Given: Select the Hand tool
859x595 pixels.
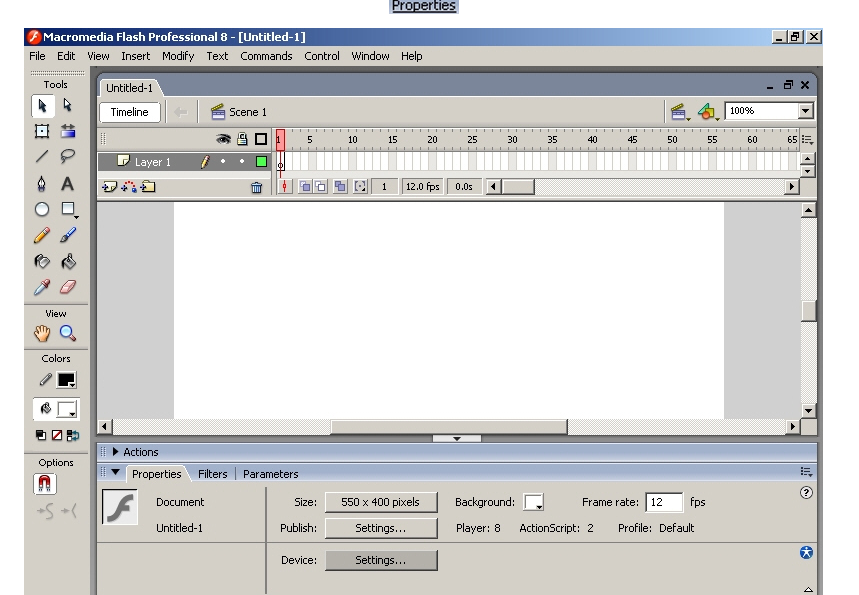Looking at the screenshot, I should click(42, 333).
